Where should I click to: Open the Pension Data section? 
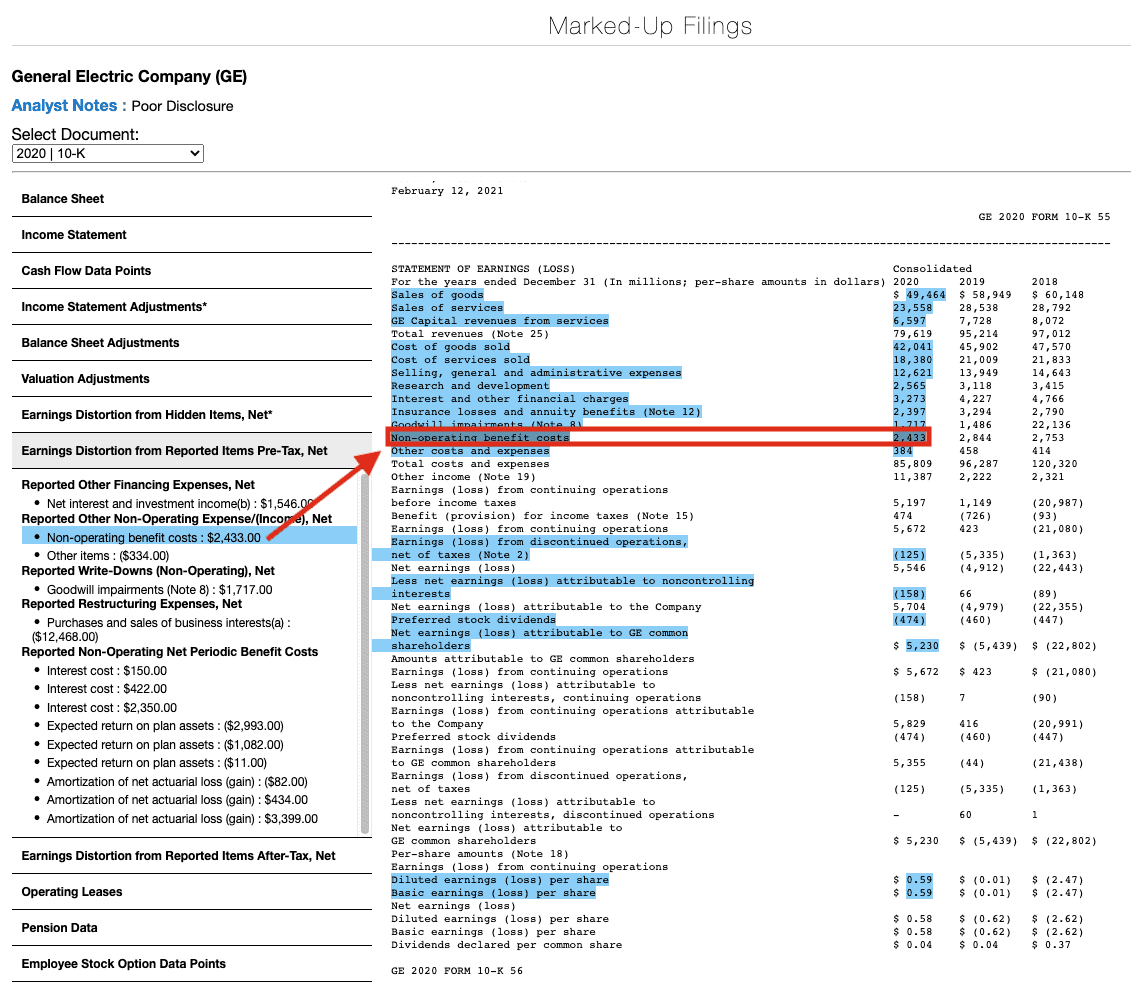[x=192, y=929]
